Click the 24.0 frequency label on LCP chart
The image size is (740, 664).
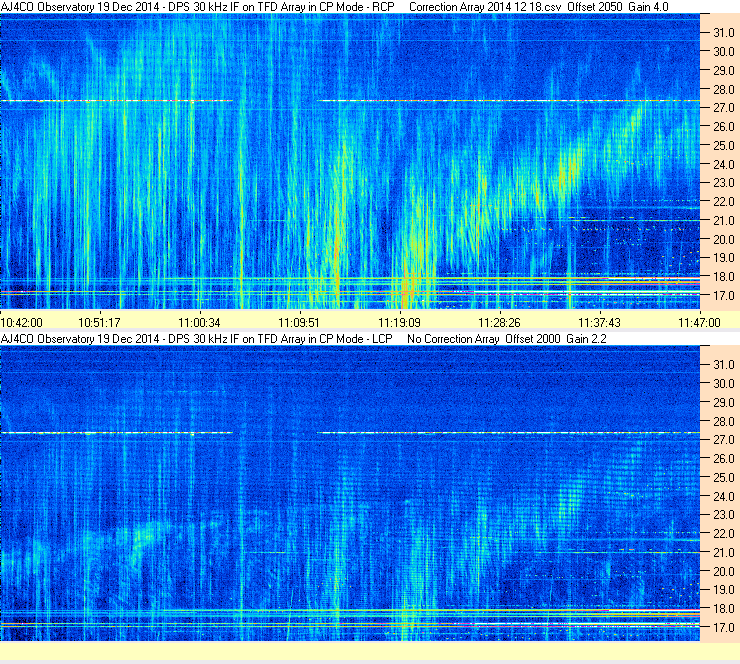tap(723, 496)
